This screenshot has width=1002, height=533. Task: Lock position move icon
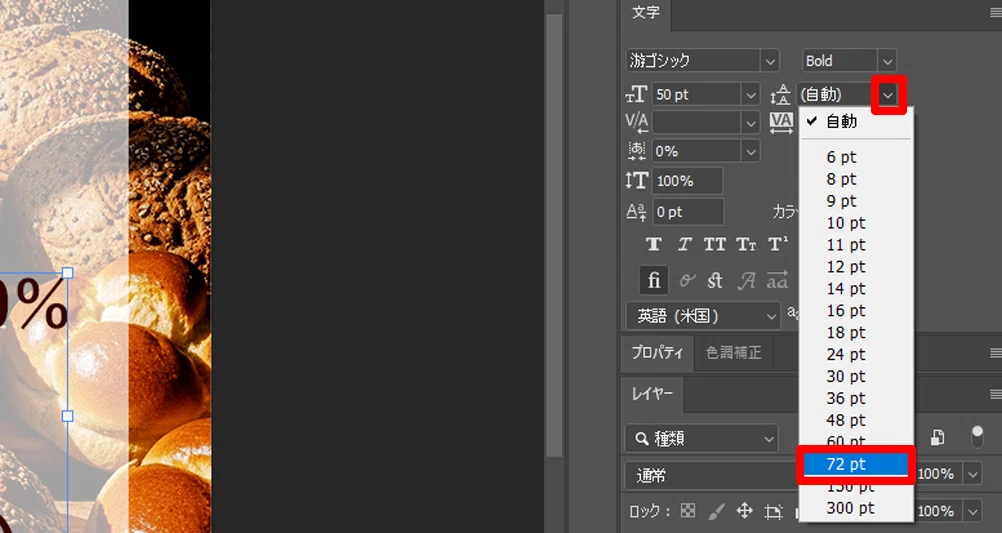744,511
